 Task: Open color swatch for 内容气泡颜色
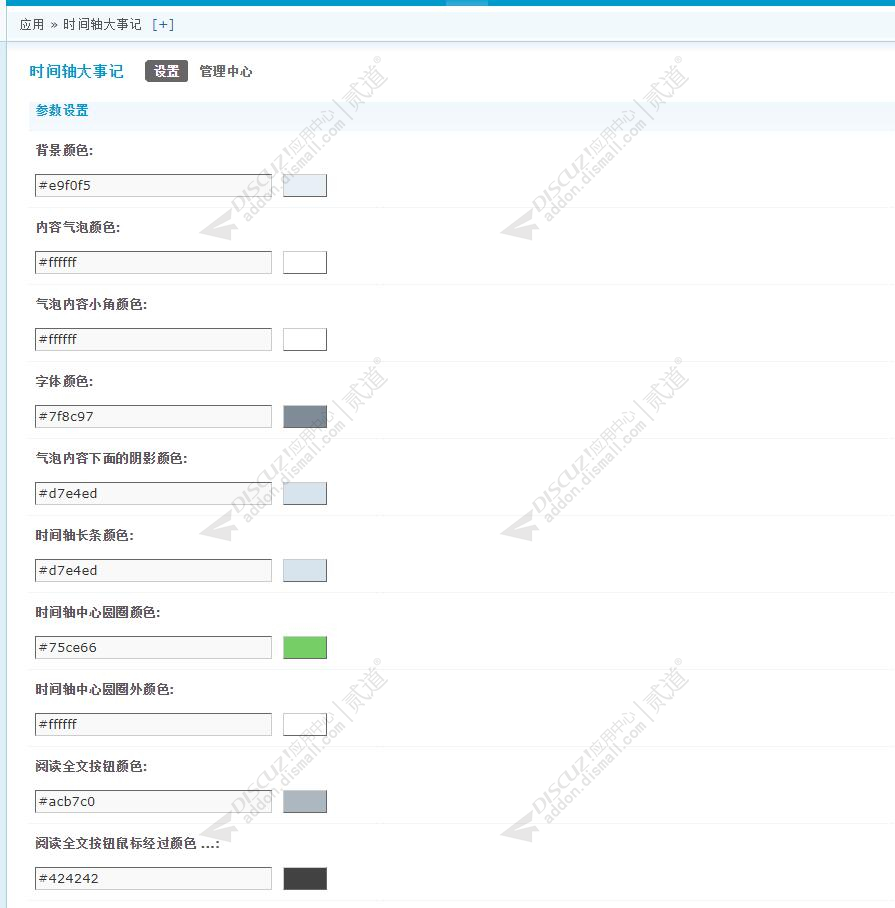pos(305,262)
